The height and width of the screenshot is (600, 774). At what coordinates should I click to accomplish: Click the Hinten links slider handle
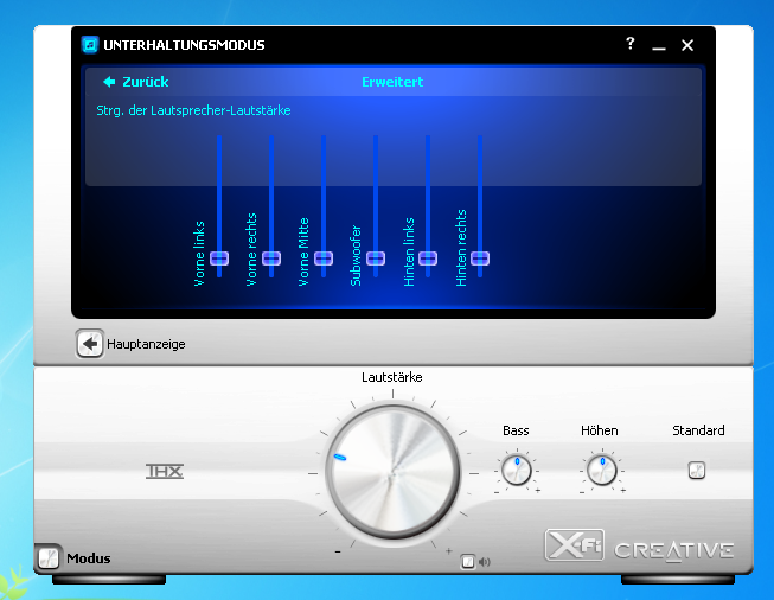pyautogui.click(x=427, y=258)
